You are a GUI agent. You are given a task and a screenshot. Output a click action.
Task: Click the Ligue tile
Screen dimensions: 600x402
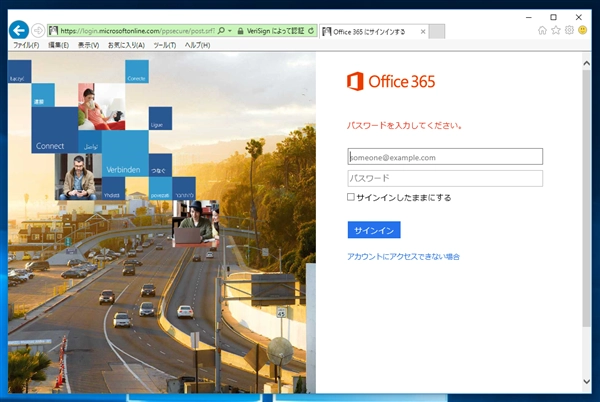click(160, 118)
